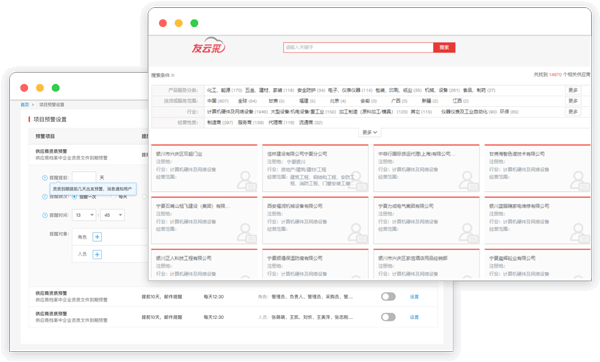The width and height of the screenshot is (600, 362).
Task: Add a role with 角色 plus icon
Action: pyautogui.click(x=97, y=237)
